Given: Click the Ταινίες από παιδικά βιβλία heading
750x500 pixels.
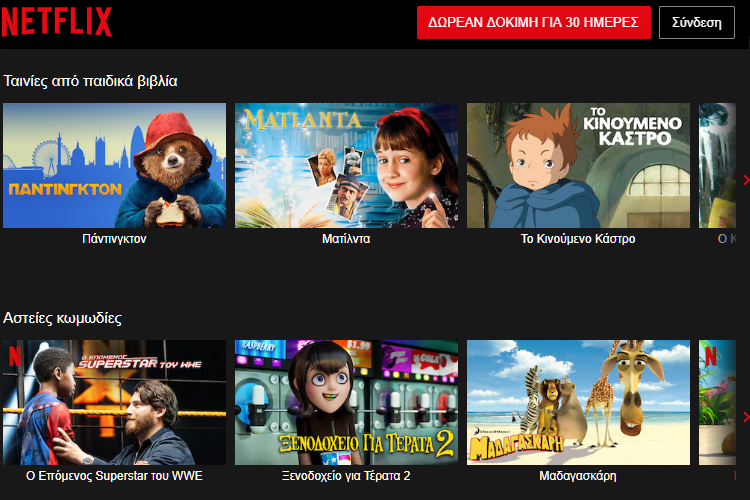Looking at the screenshot, I should [90, 81].
